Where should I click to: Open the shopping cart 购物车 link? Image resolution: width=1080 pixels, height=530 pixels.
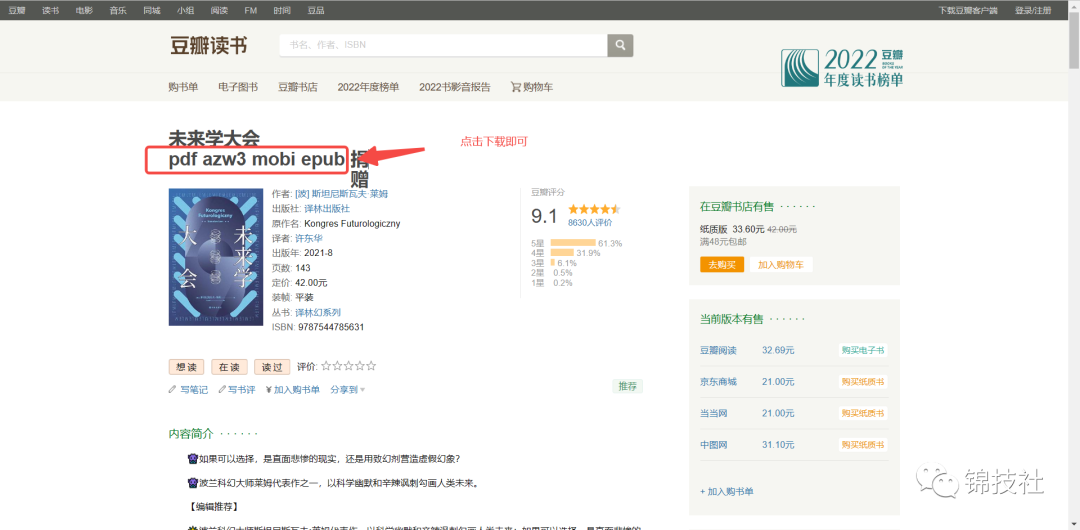532,87
